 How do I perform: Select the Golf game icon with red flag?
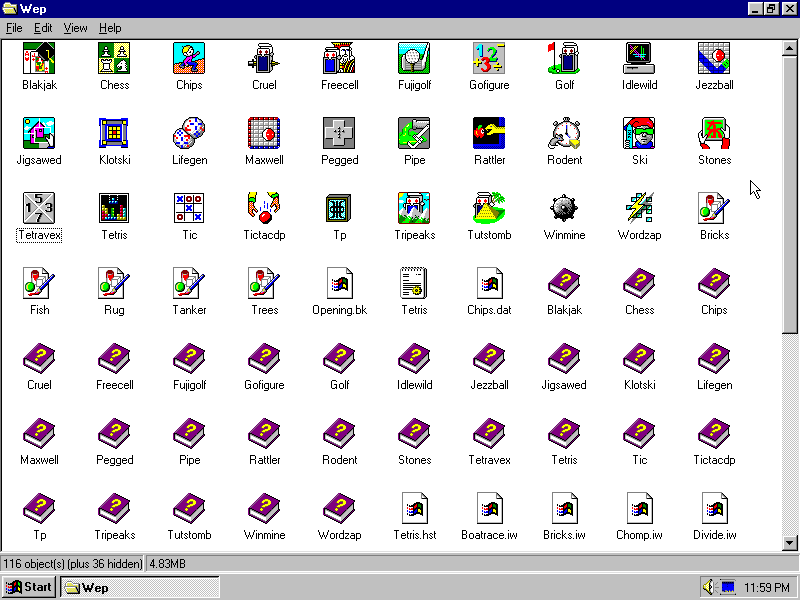(x=564, y=58)
